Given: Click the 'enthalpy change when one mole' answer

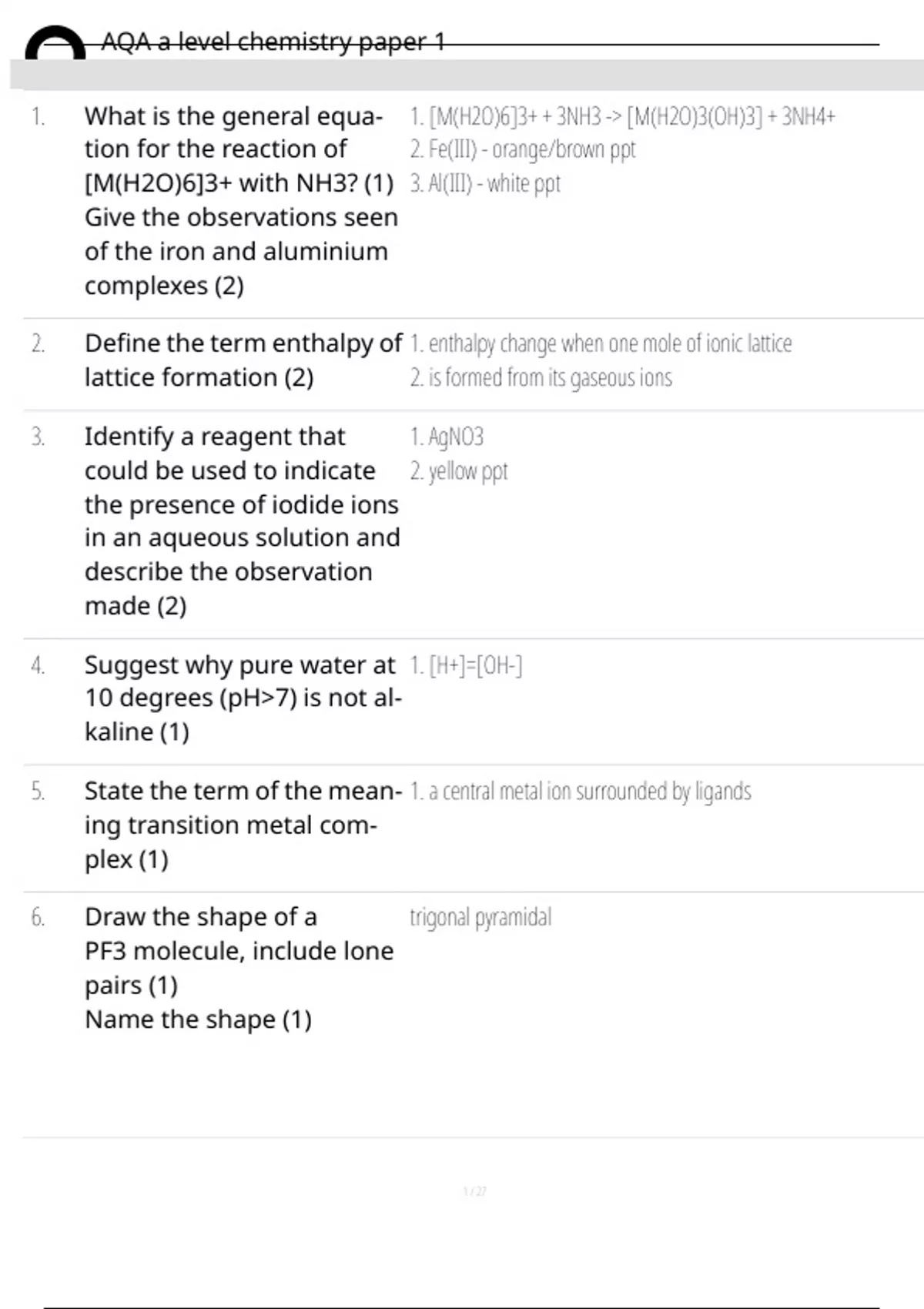Looking at the screenshot, I should [601, 343].
